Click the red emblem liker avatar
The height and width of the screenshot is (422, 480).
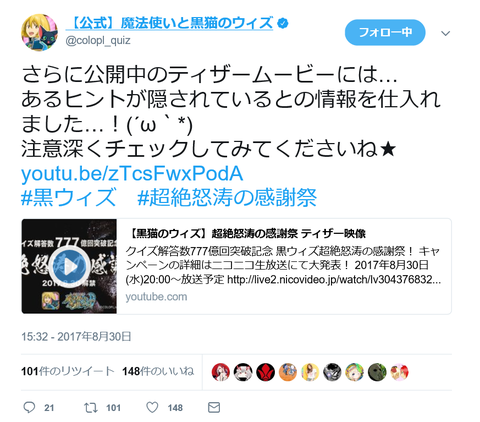pos(265,372)
